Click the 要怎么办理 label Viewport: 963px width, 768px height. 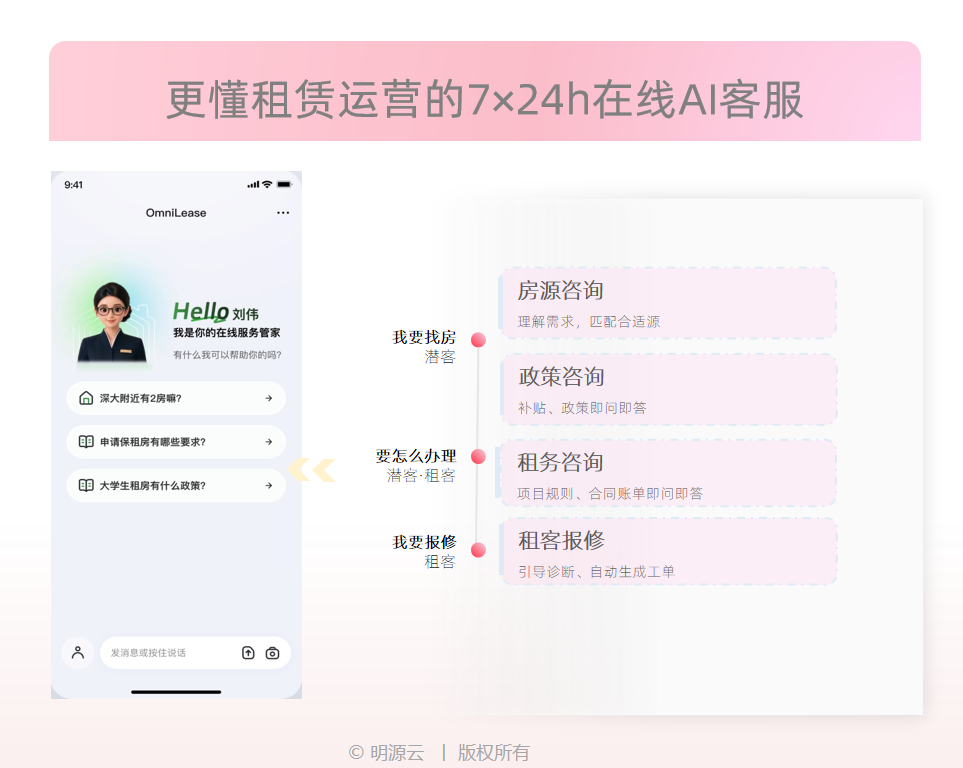click(416, 456)
